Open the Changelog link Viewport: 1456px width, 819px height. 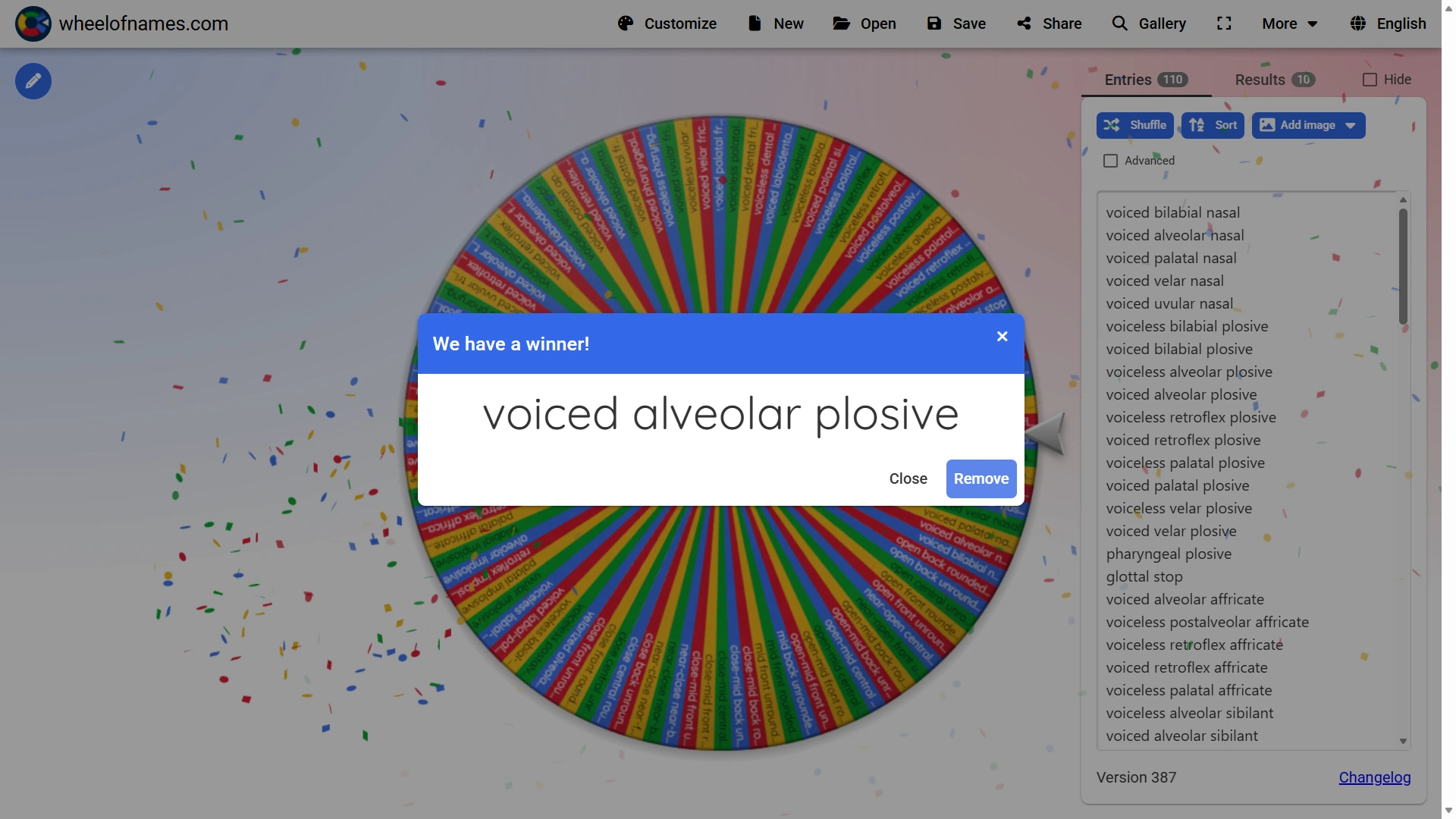(1374, 777)
